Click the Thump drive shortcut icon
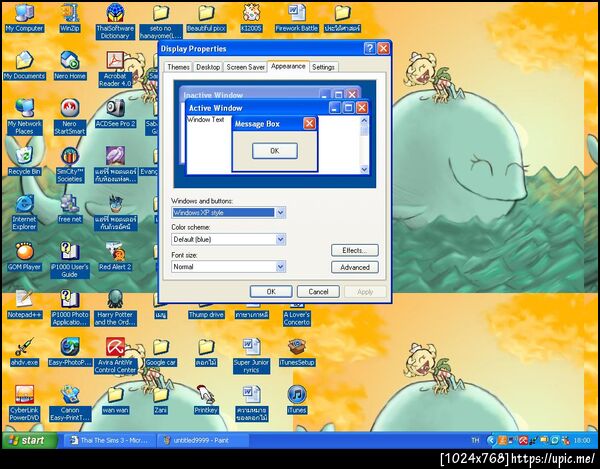Screen dimensions: 600x469 206,312
